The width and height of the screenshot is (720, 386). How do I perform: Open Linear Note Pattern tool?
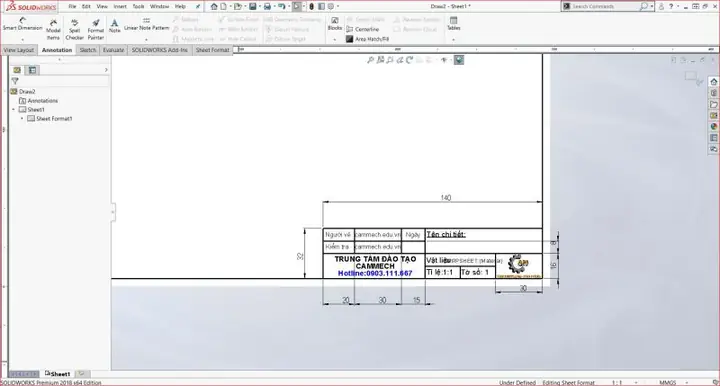coord(146,24)
